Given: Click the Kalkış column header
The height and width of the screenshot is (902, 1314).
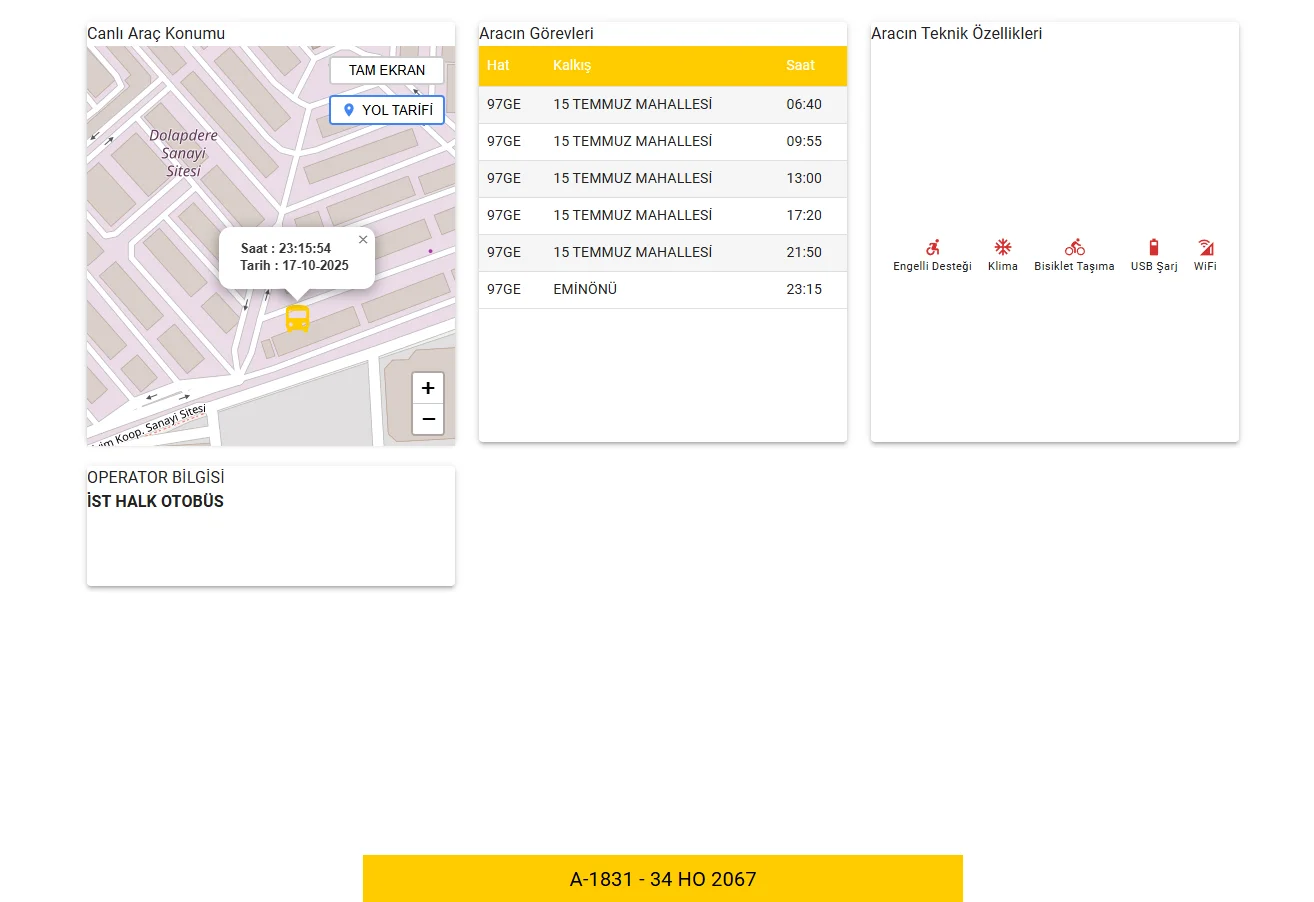Looking at the screenshot, I should tap(572, 66).
